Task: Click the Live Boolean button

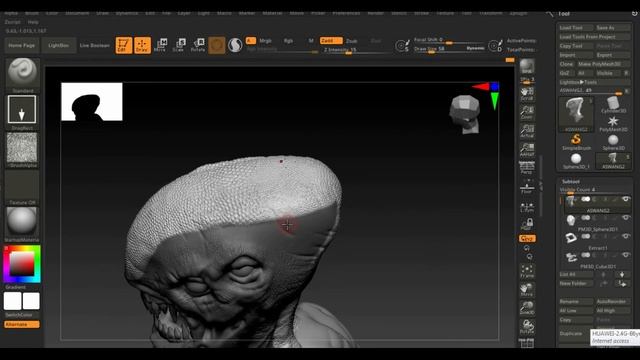Action: (95, 45)
